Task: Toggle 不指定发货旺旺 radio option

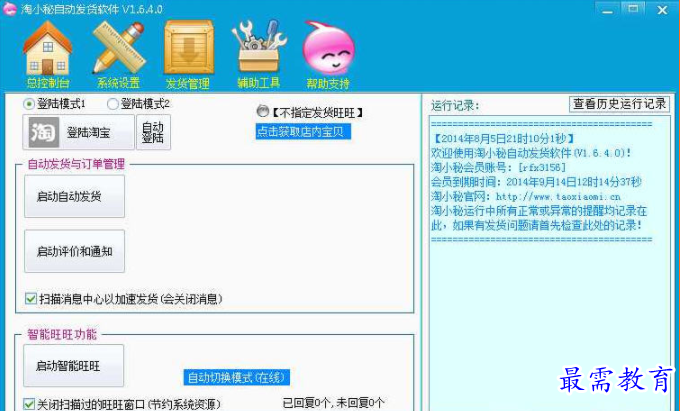Action: point(262,111)
